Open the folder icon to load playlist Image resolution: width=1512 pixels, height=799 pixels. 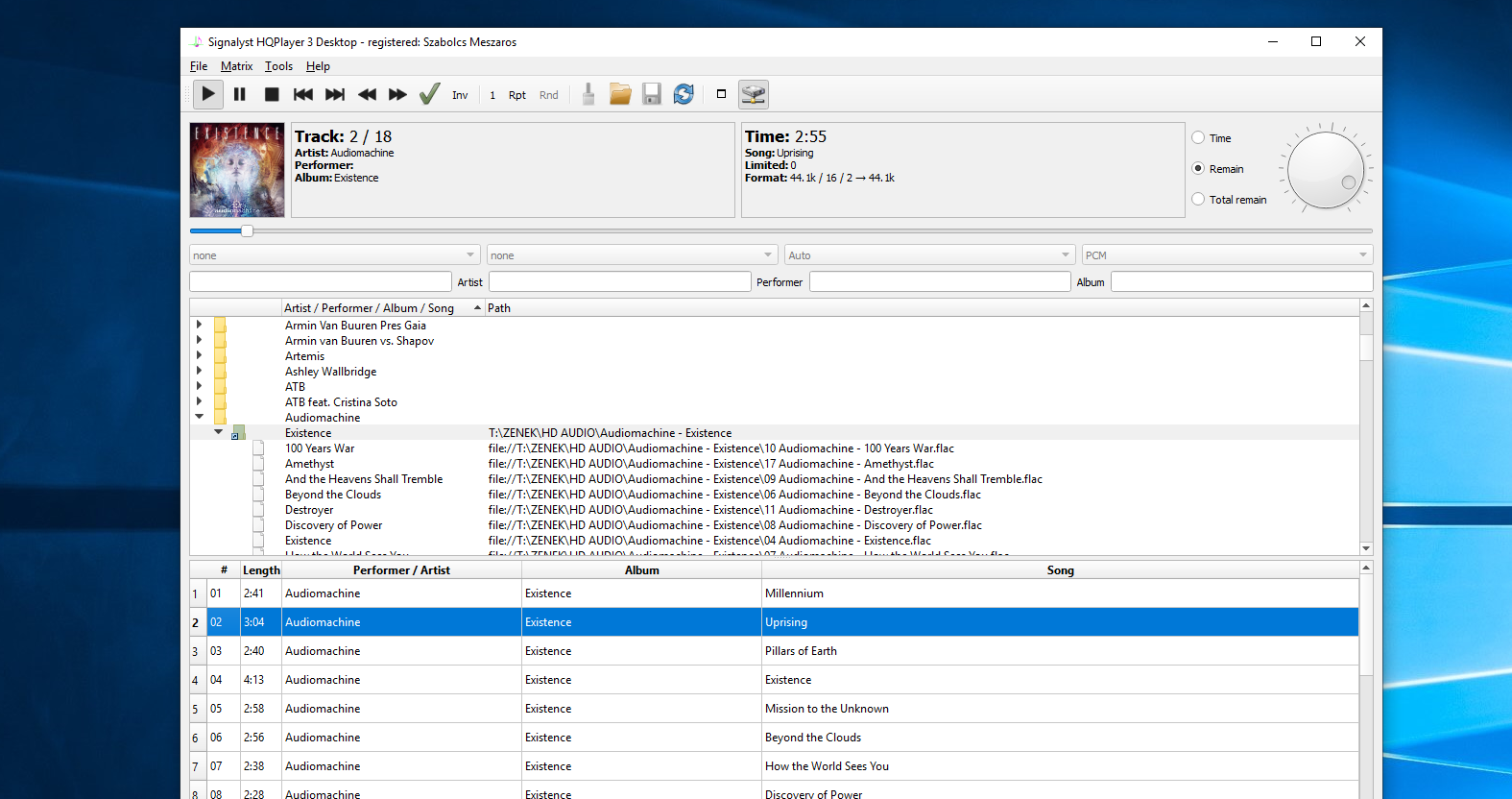pos(620,94)
